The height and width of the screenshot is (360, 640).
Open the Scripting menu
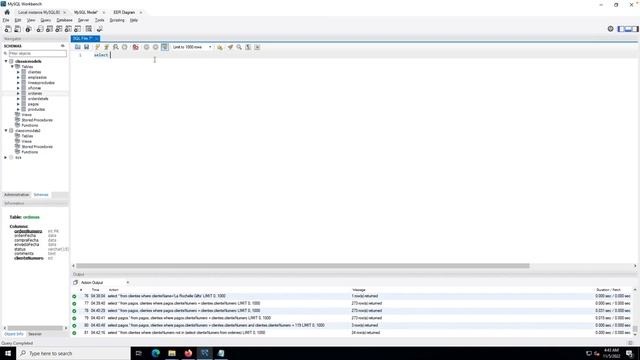117,20
